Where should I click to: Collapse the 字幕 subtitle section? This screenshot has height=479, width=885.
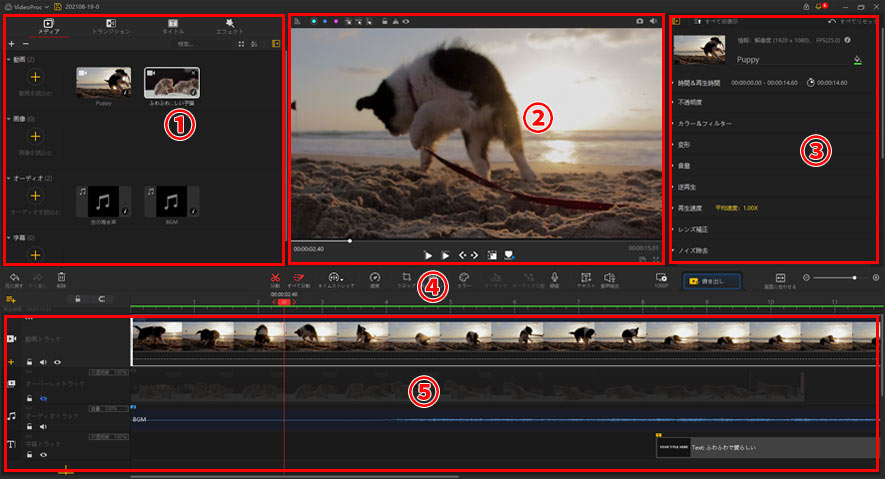(9, 238)
